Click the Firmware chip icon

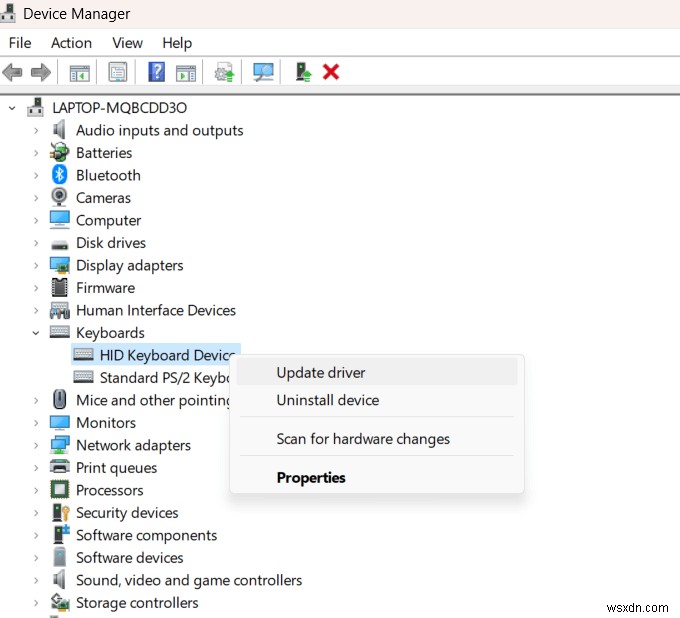coord(59,288)
